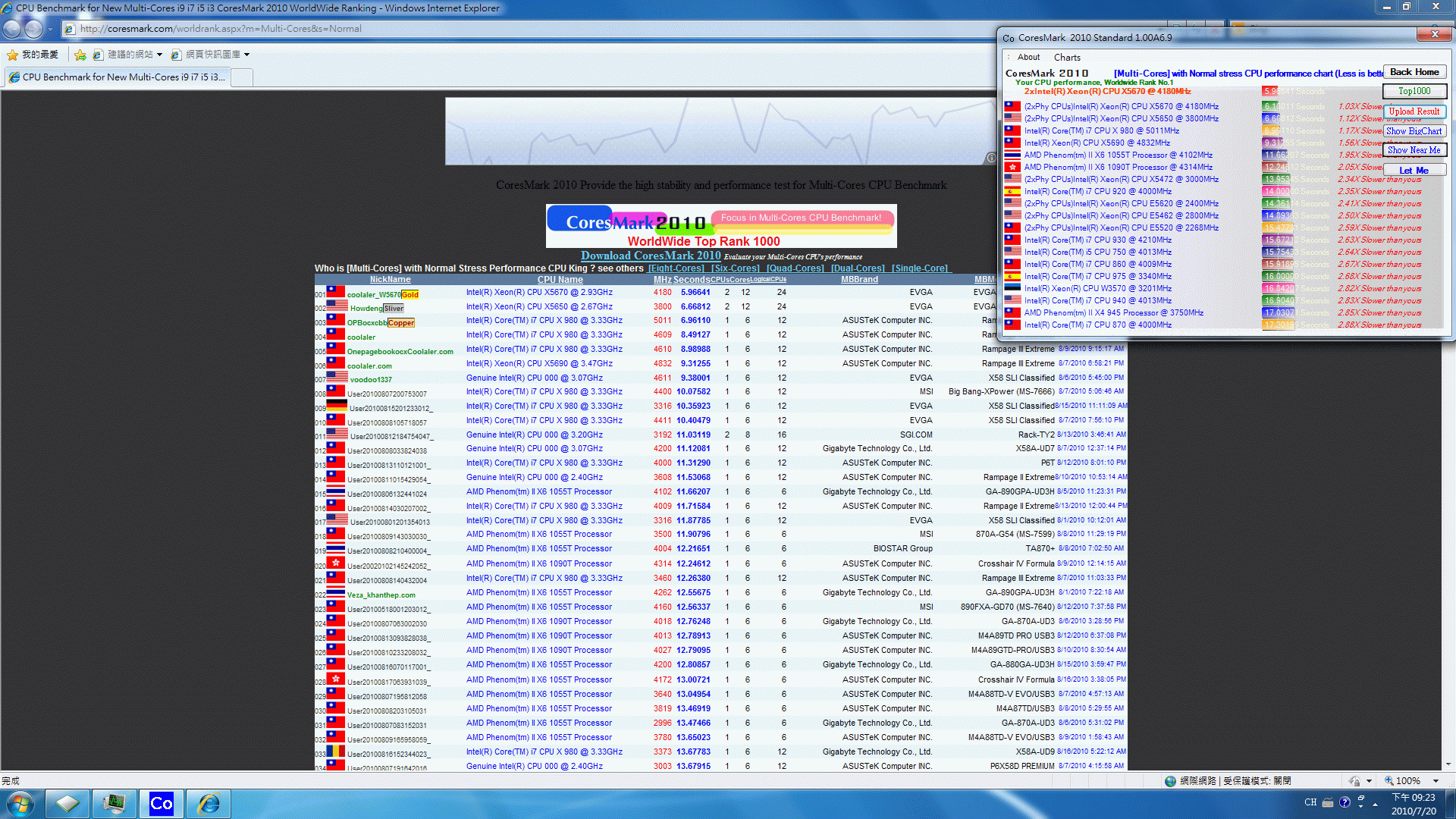Image resolution: width=1456 pixels, height=819 pixels.
Task: Open a new blank browser tab
Action: [x=242, y=77]
